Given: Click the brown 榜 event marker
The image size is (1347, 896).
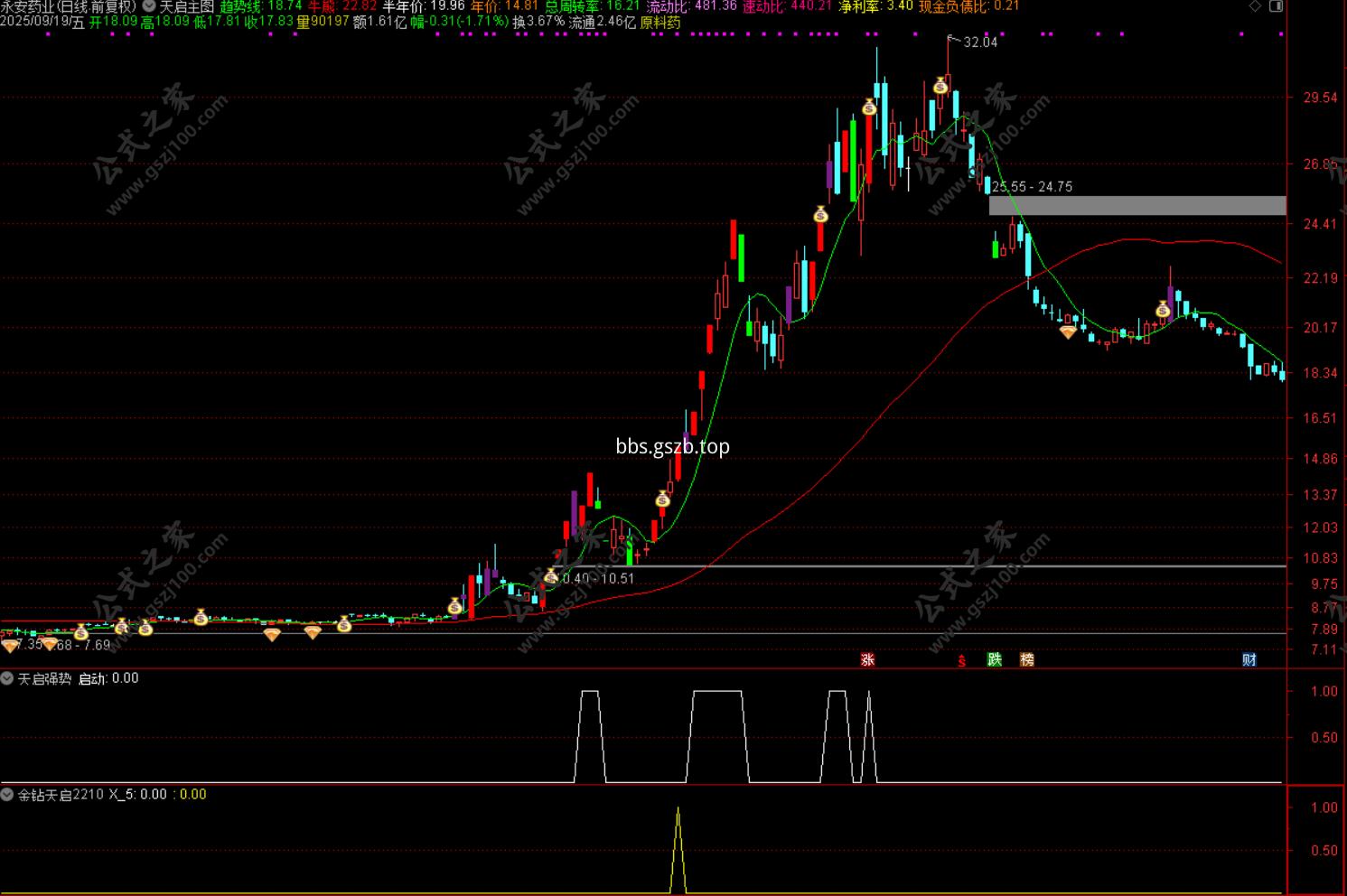Looking at the screenshot, I should click(1027, 659).
